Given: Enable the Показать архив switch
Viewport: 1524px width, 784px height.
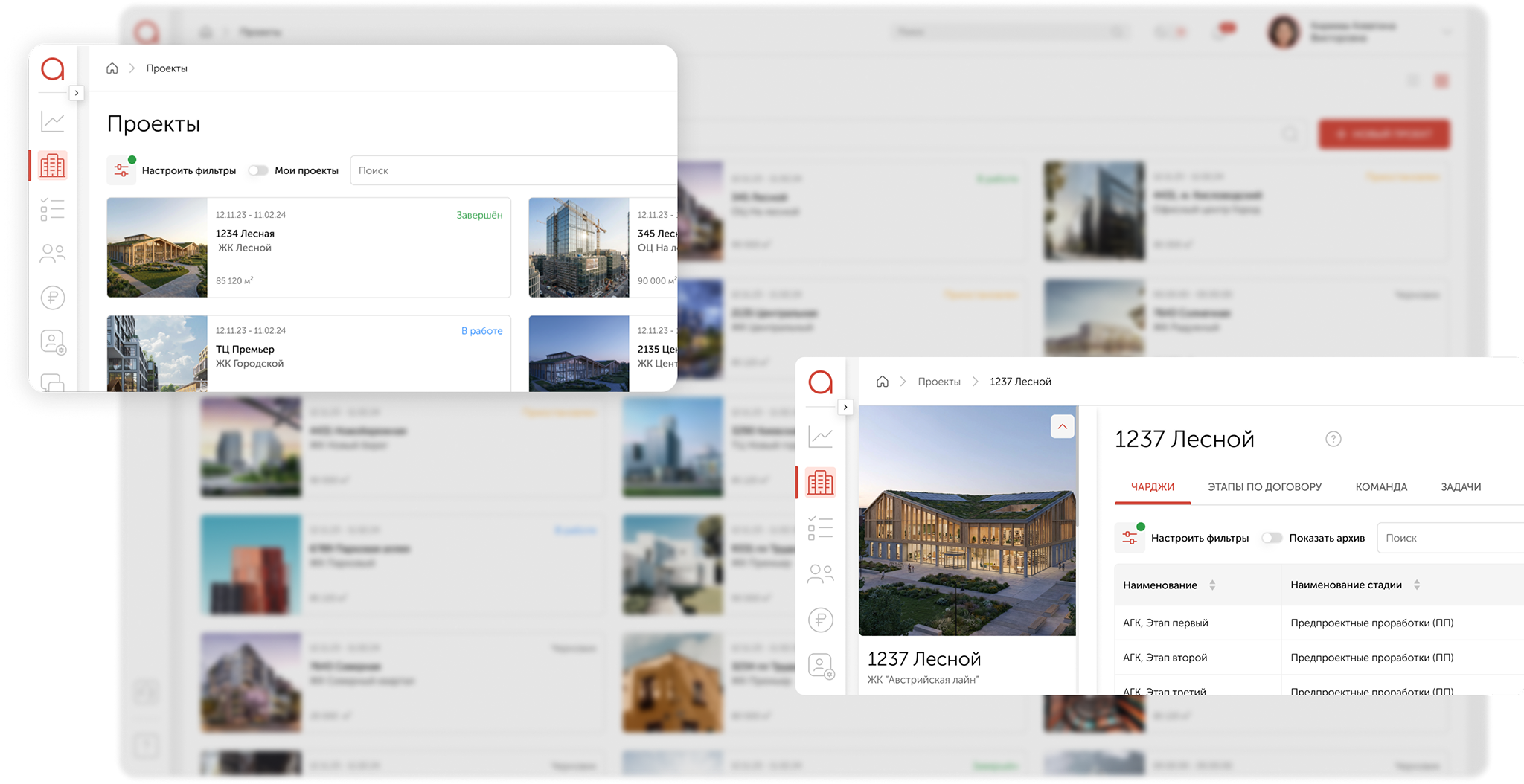Looking at the screenshot, I should click(1272, 538).
